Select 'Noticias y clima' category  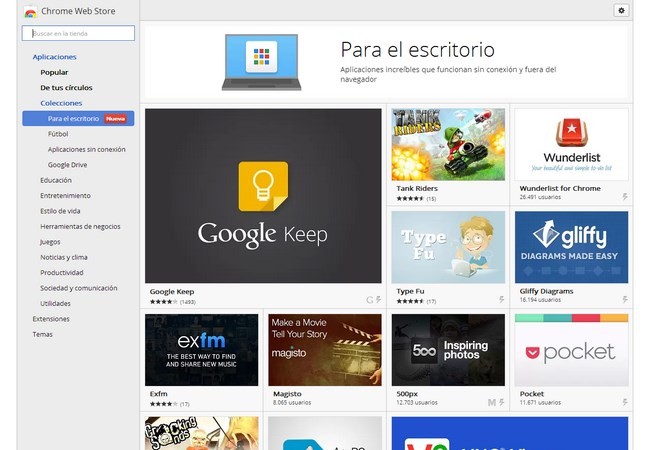pyautogui.click(x=63, y=257)
